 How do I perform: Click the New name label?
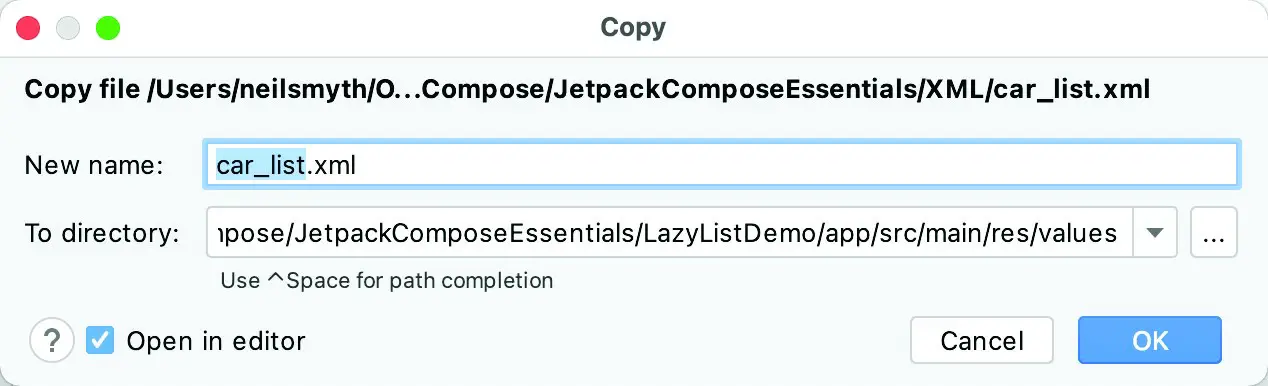(x=93, y=165)
